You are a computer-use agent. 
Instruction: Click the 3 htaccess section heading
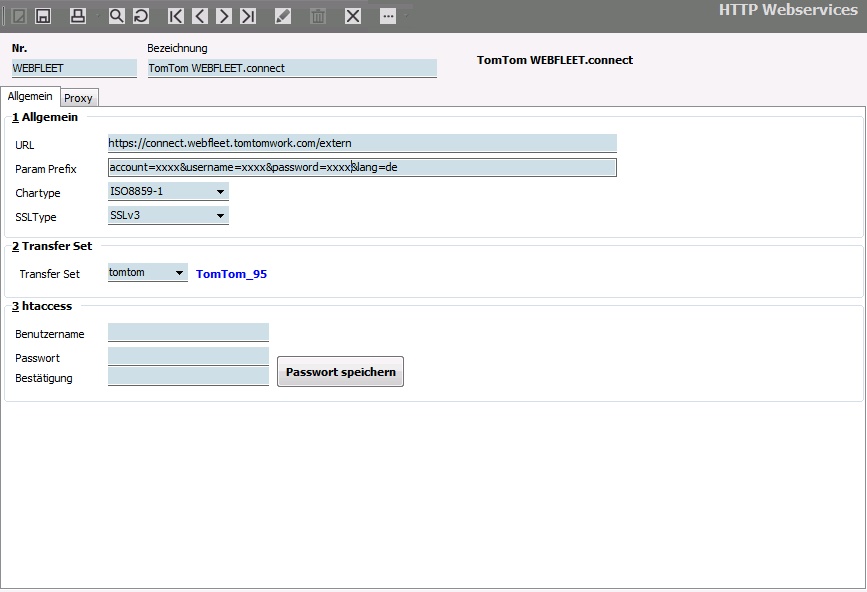tap(42, 306)
